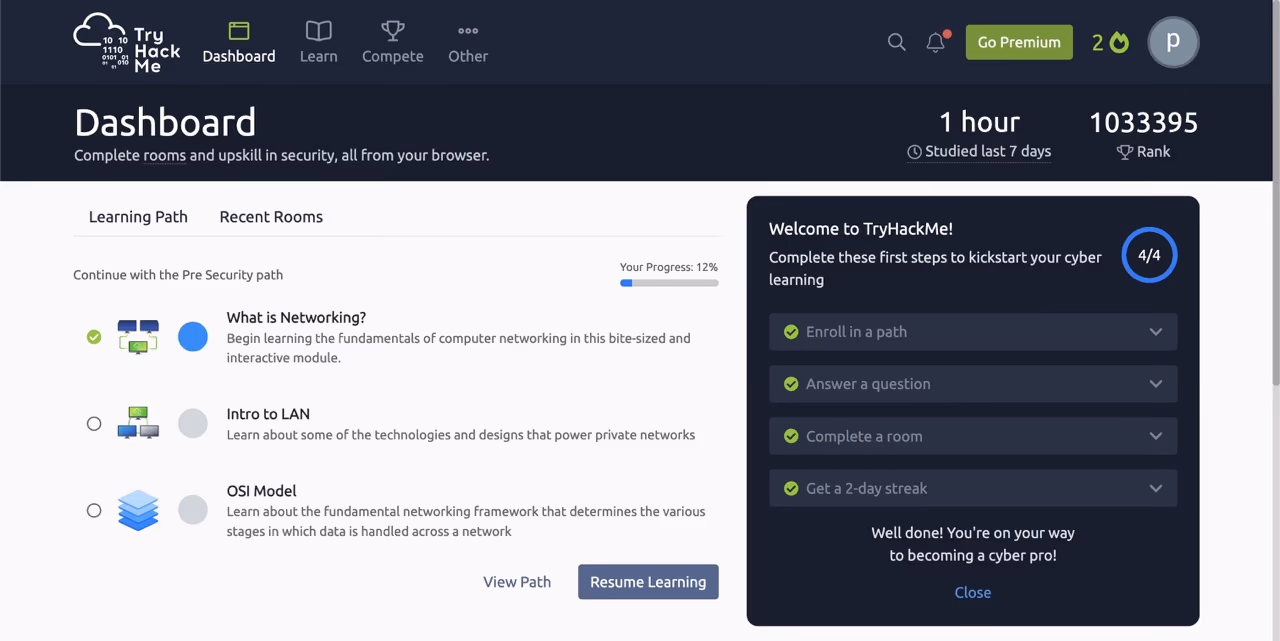Open the search magnifier icon
The height and width of the screenshot is (641, 1280).
pyautogui.click(x=896, y=42)
